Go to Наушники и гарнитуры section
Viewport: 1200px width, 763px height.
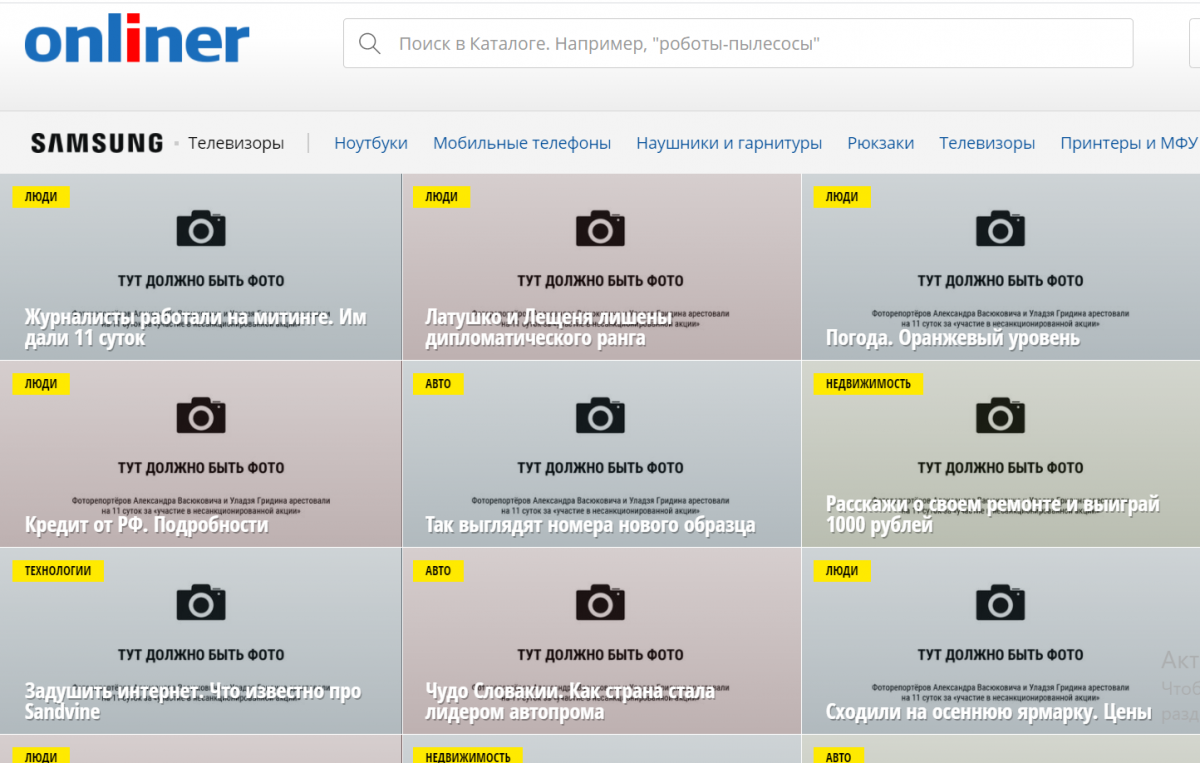[x=729, y=143]
